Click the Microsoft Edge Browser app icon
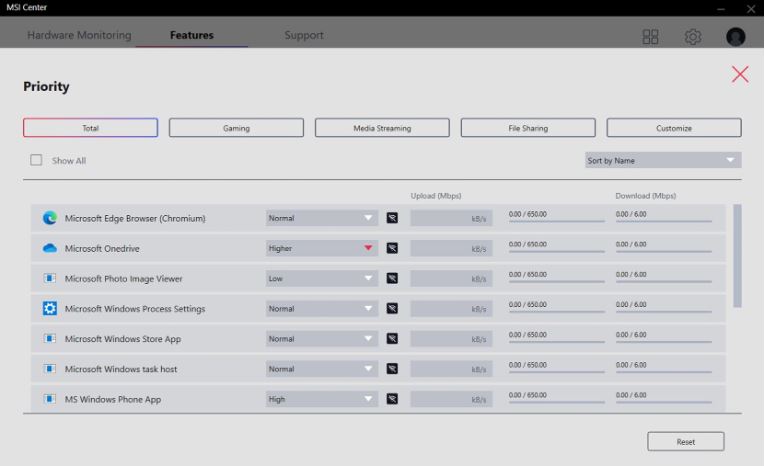The height and width of the screenshot is (466, 765). click(x=50, y=218)
